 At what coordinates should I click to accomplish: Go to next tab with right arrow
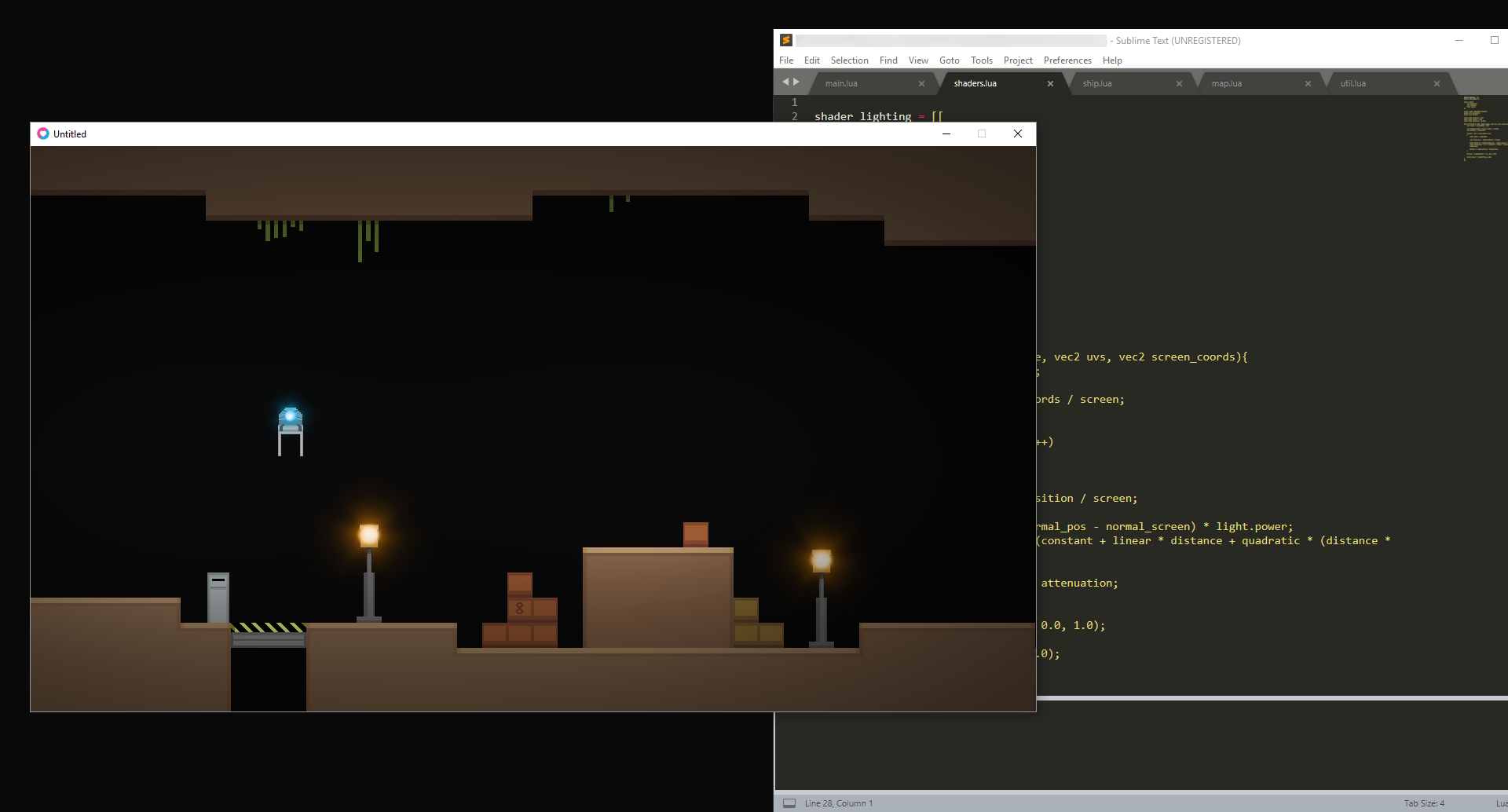[796, 82]
